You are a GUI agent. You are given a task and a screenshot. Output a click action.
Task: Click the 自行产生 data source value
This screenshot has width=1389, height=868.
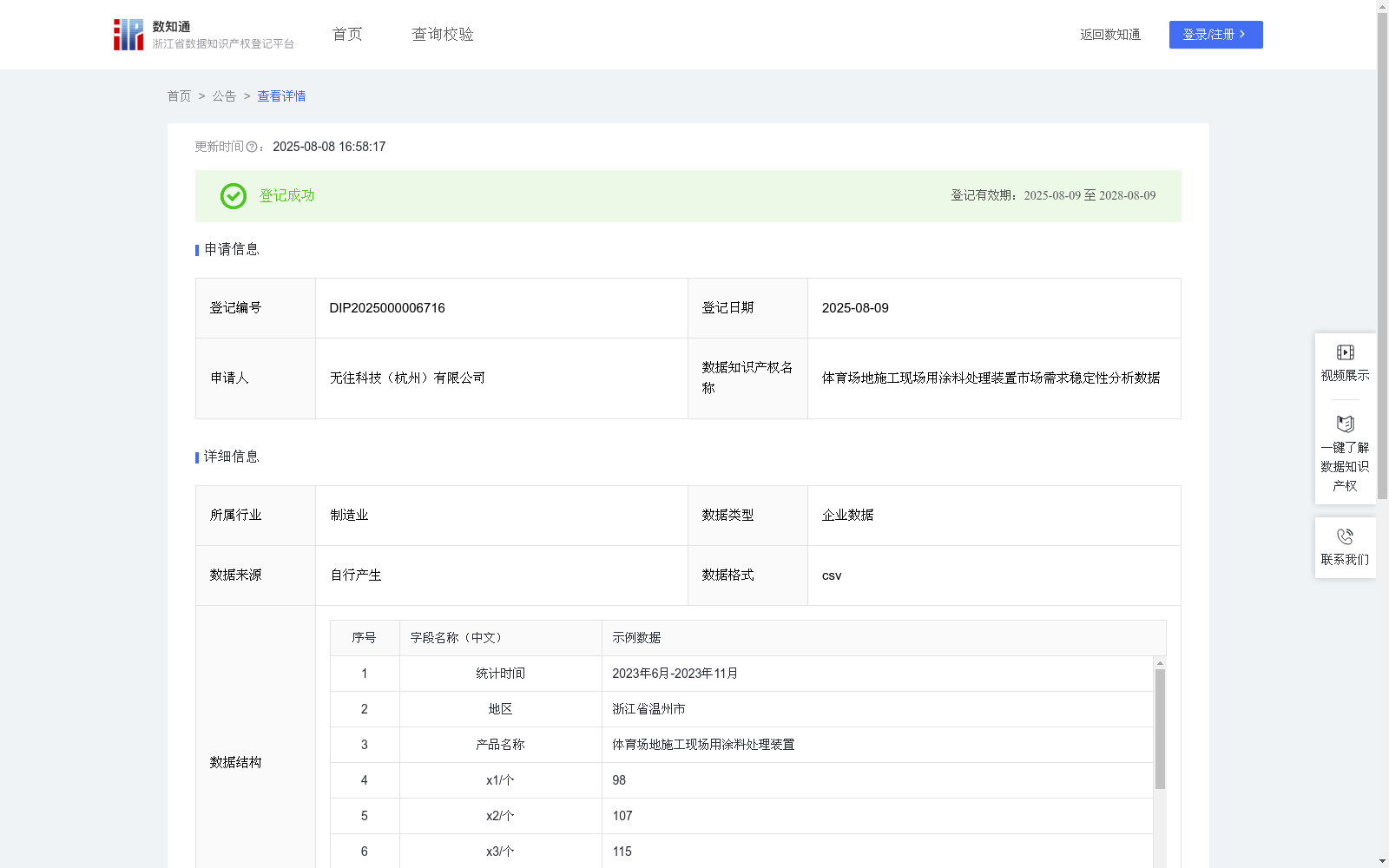click(x=356, y=575)
